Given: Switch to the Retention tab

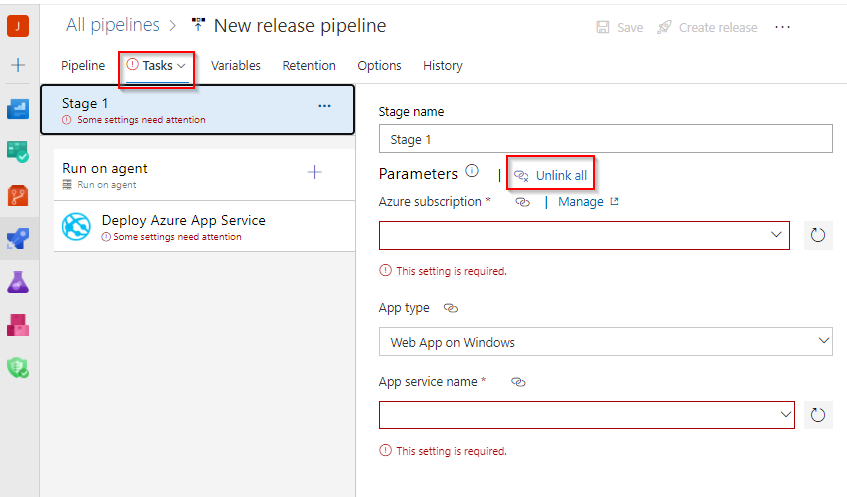Looking at the screenshot, I should tap(309, 65).
